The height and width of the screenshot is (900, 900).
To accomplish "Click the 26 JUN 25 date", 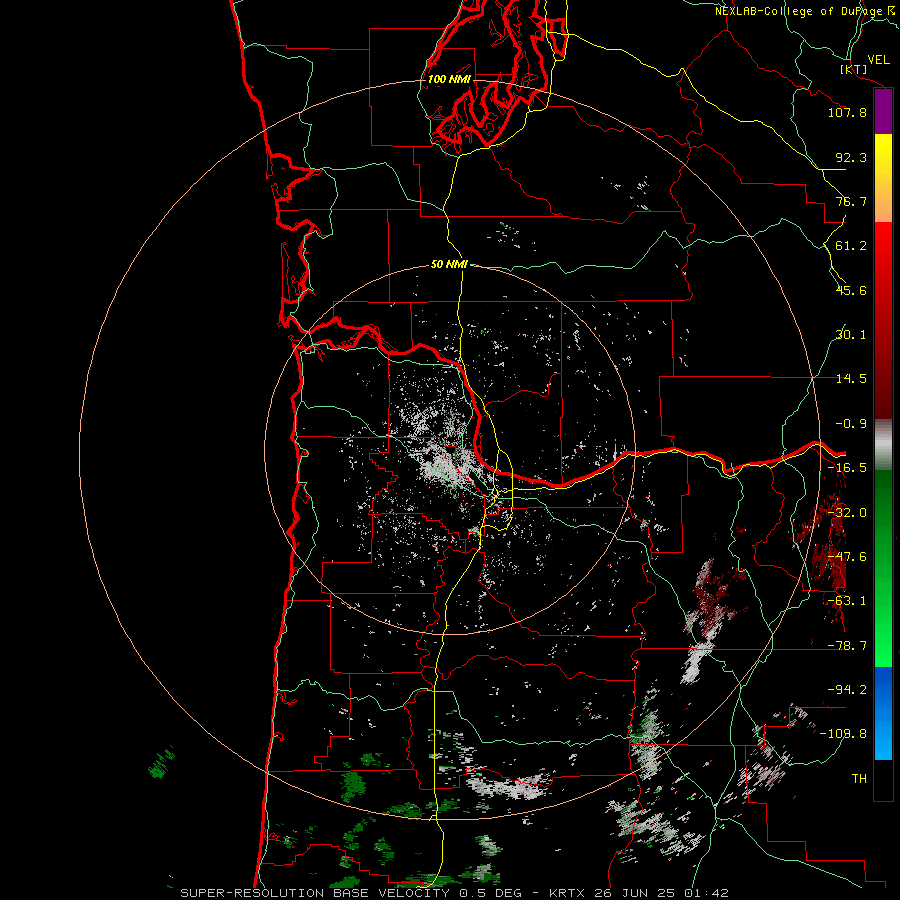I will (634, 893).
